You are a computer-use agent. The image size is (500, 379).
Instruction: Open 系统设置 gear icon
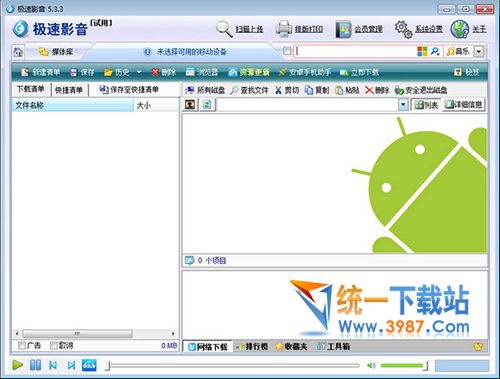coord(403,29)
